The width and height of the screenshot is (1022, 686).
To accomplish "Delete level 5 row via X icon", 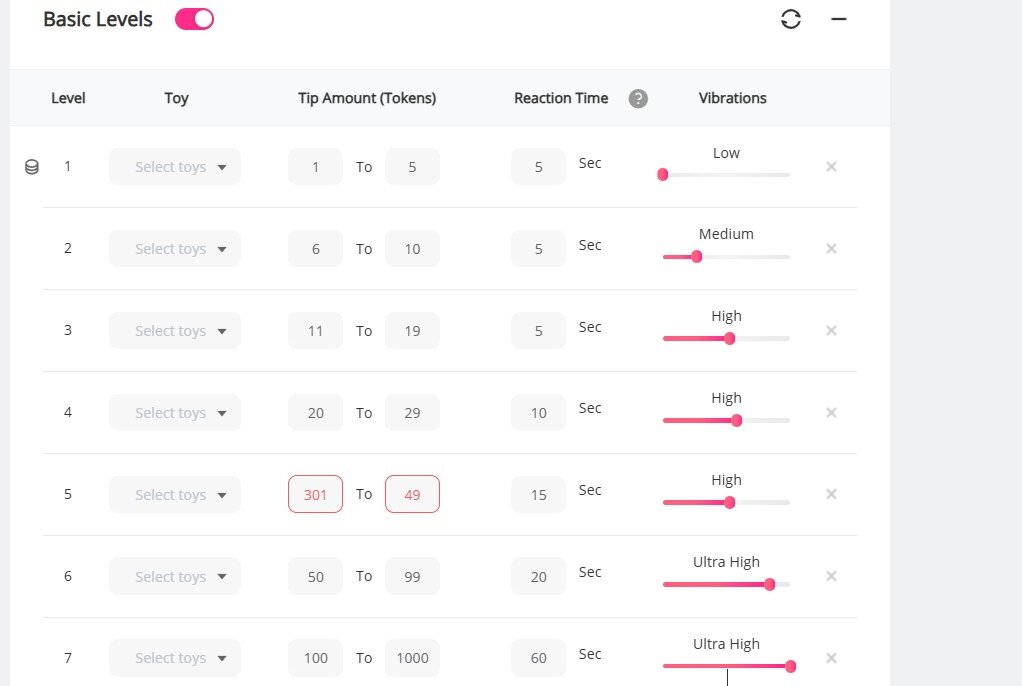I will [831, 495].
